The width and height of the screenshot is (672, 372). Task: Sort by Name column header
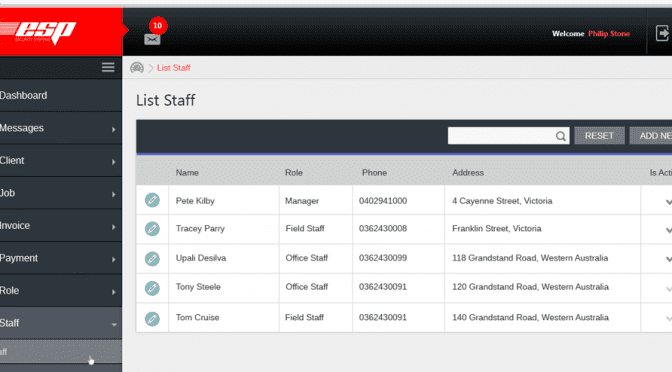[187, 173]
